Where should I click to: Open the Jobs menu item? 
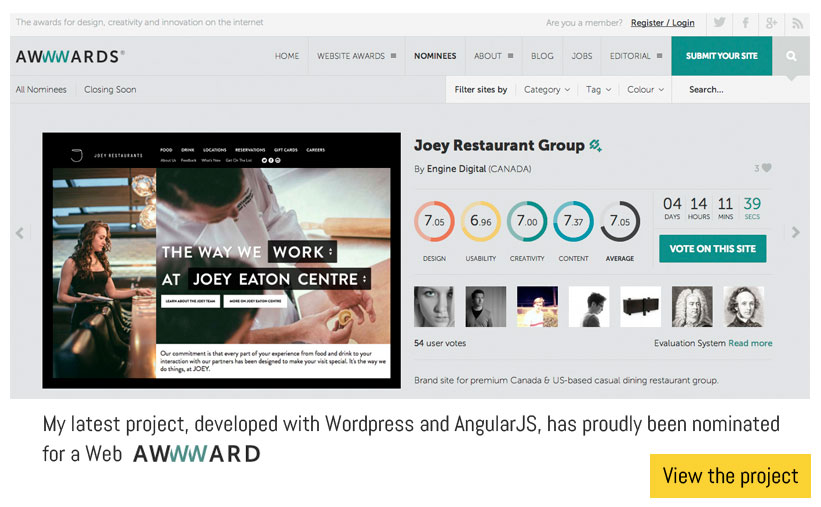tap(582, 56)
